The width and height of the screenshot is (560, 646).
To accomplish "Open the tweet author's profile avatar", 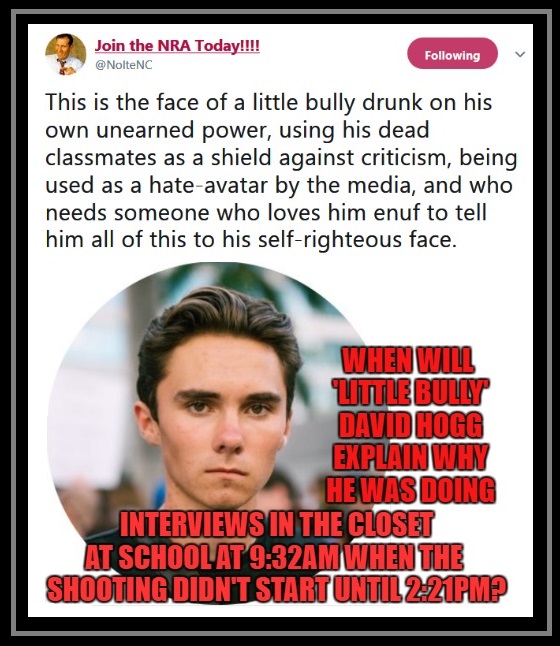I will click(x=66, y=54).
